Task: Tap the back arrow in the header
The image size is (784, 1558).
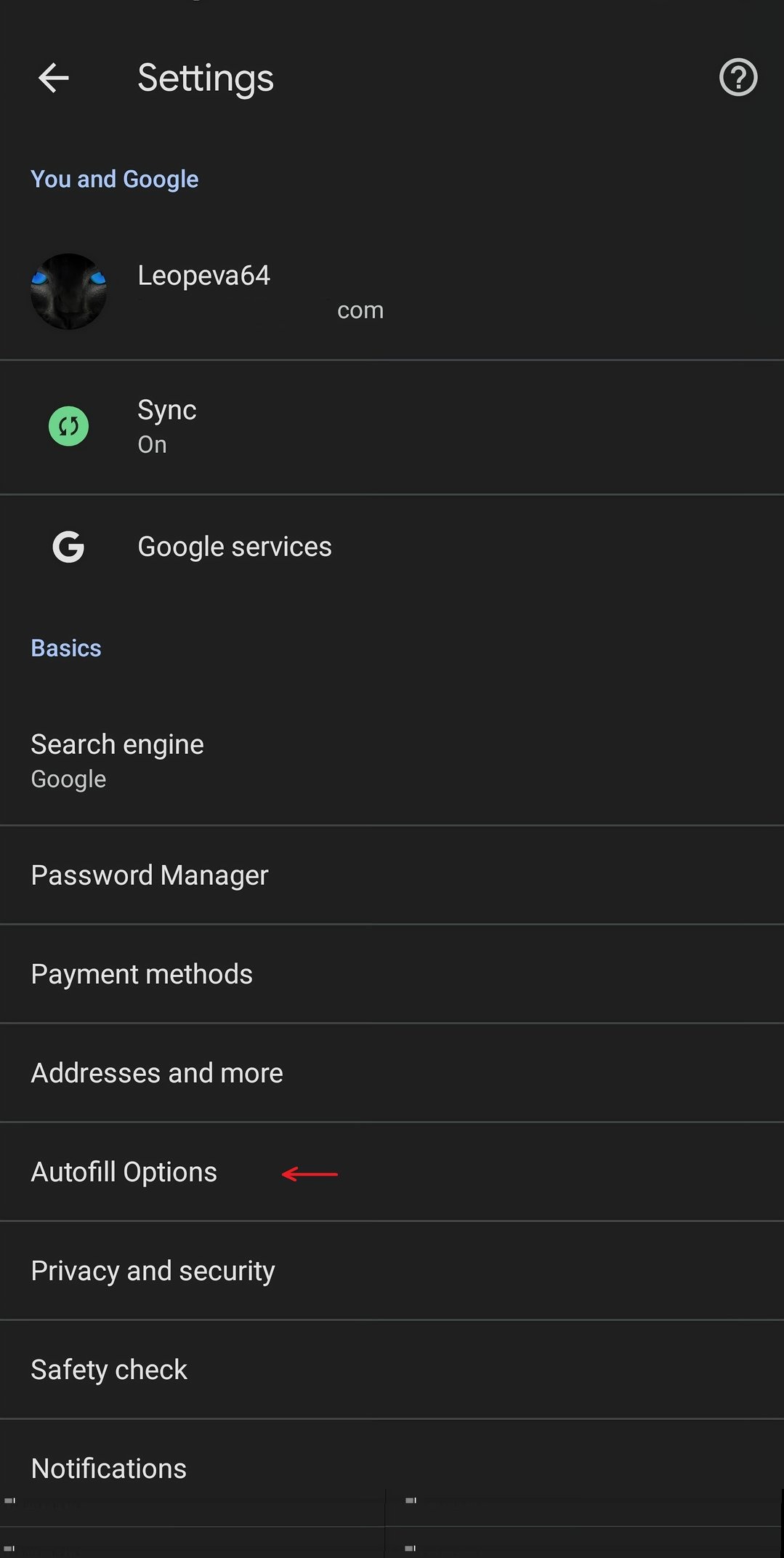Action: coord(54,78)
